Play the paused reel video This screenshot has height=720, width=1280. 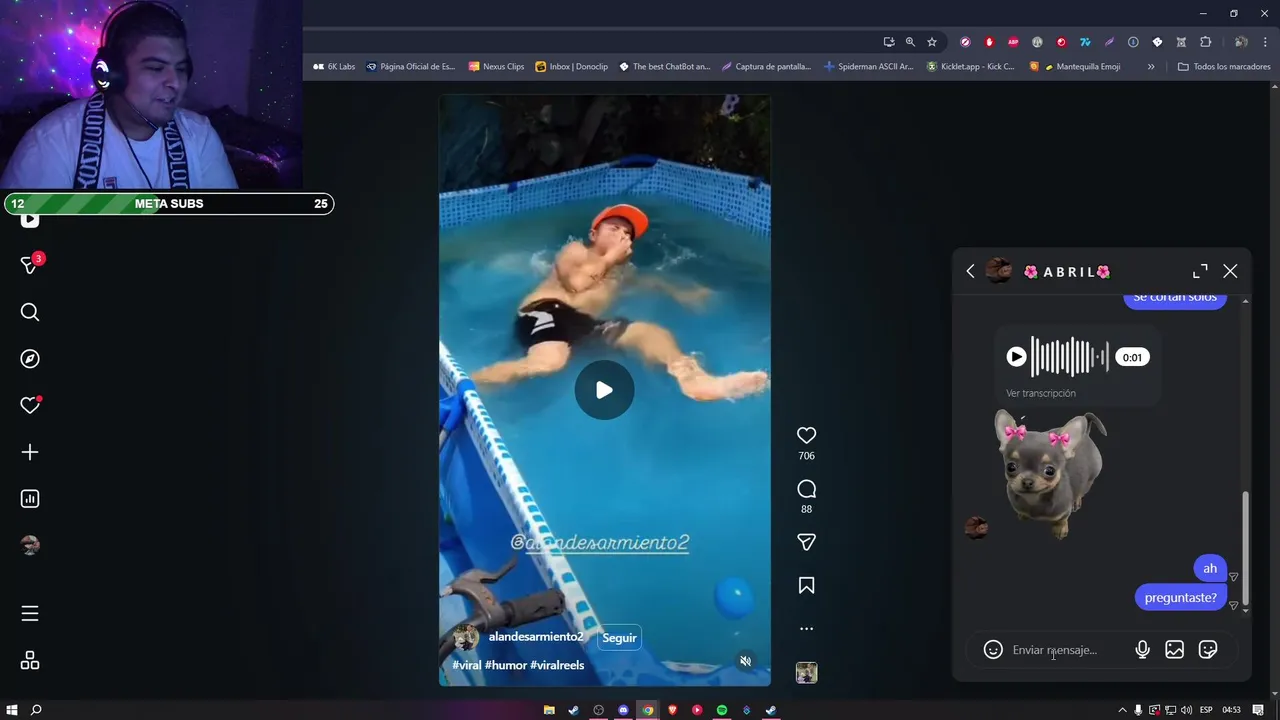click(604, 390)
